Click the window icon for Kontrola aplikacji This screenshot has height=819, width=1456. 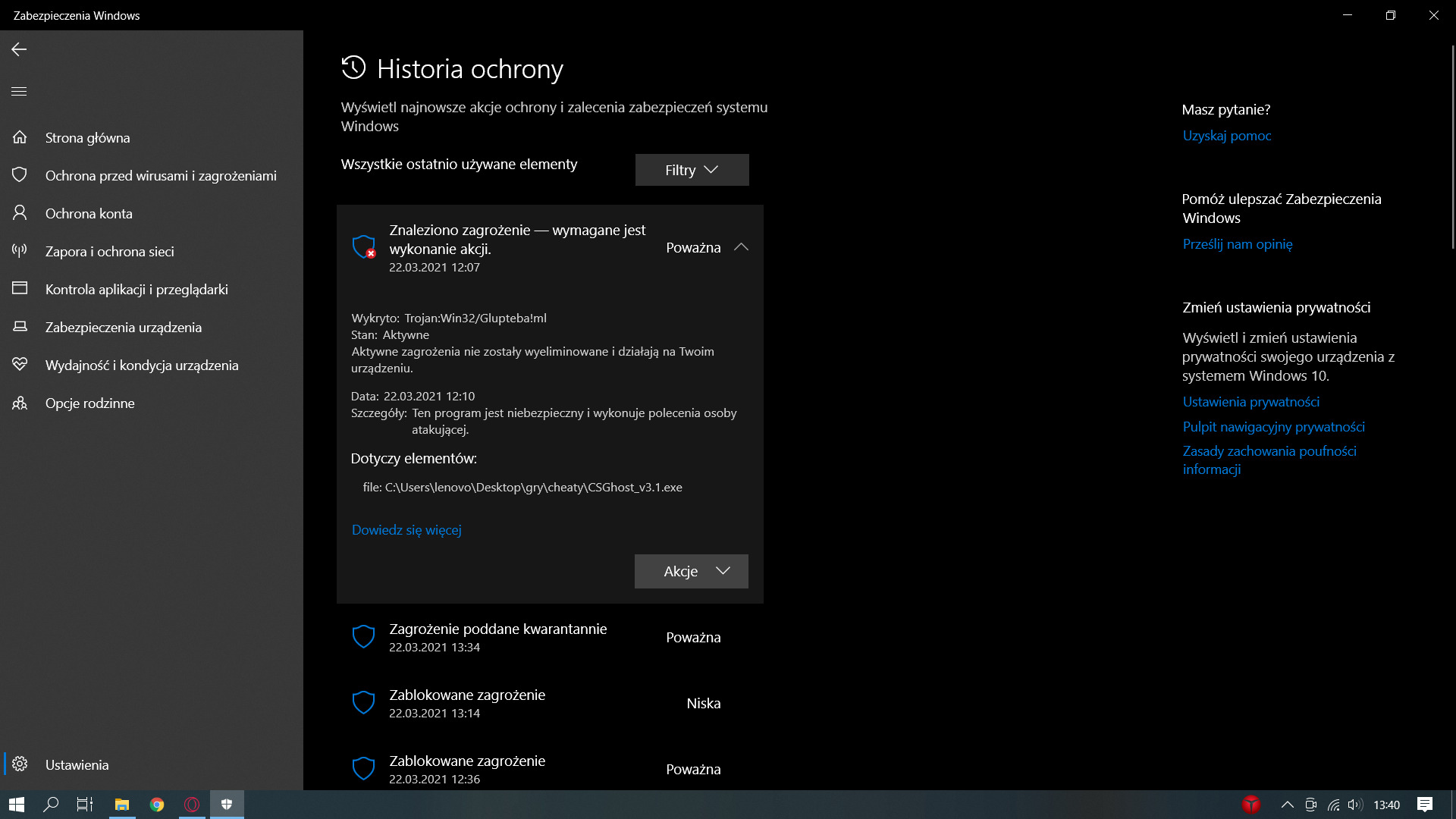pos(20,289)
